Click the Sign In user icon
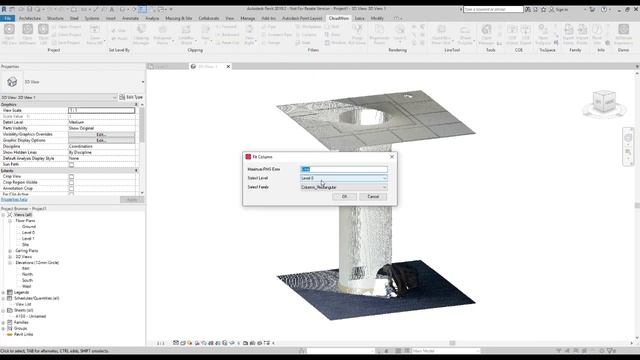The image size is (640, 360). tap(550, 9)
